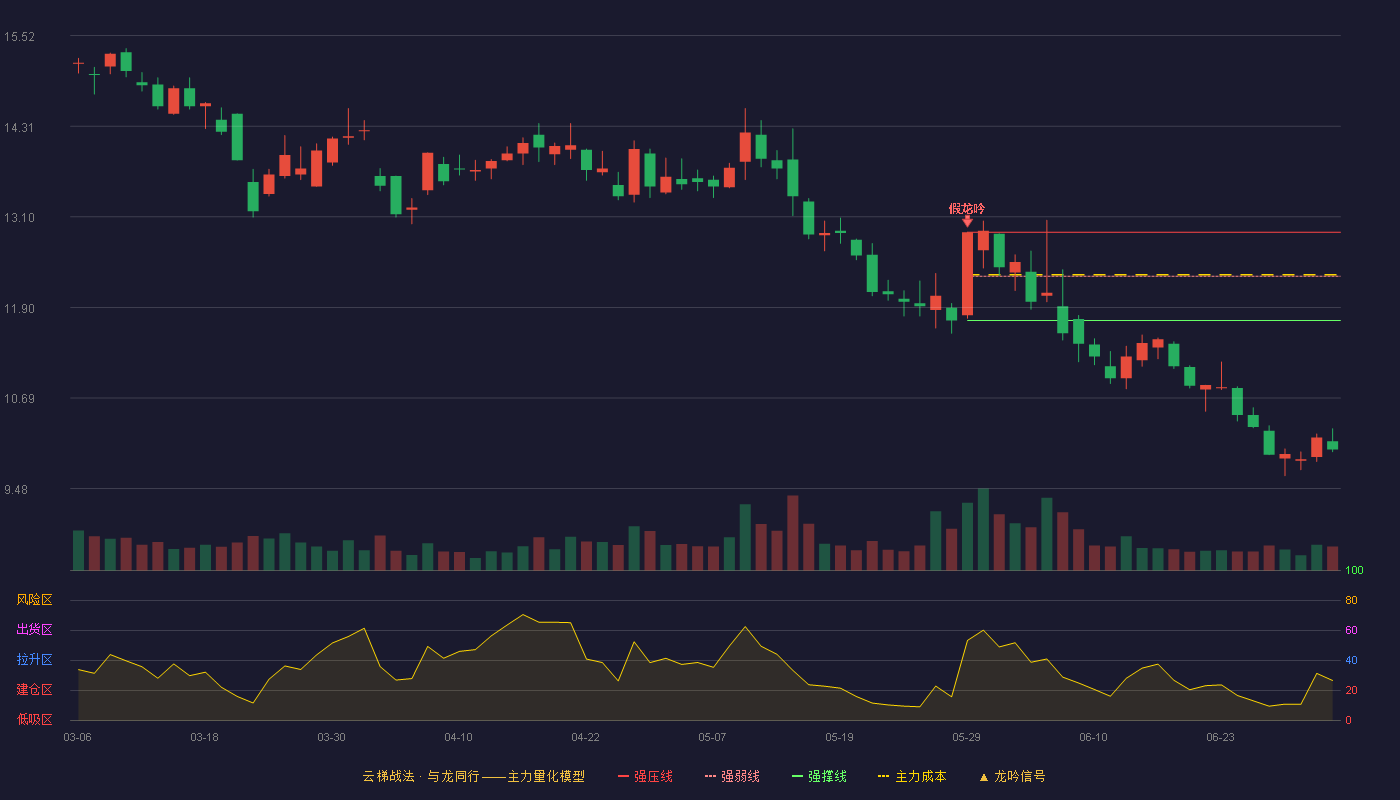Click the 60 indicator scale value
Image resolution: width=1400 pixels, height=800 pixels.
1351,631
